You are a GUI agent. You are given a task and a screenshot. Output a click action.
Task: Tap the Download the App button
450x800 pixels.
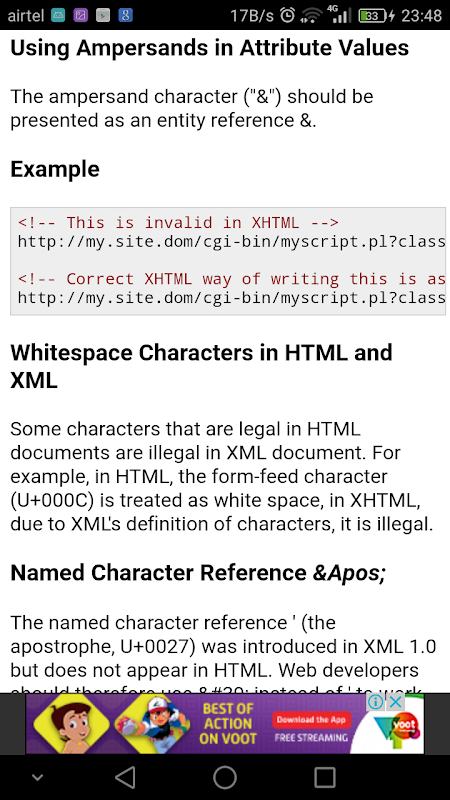point(311,720)
